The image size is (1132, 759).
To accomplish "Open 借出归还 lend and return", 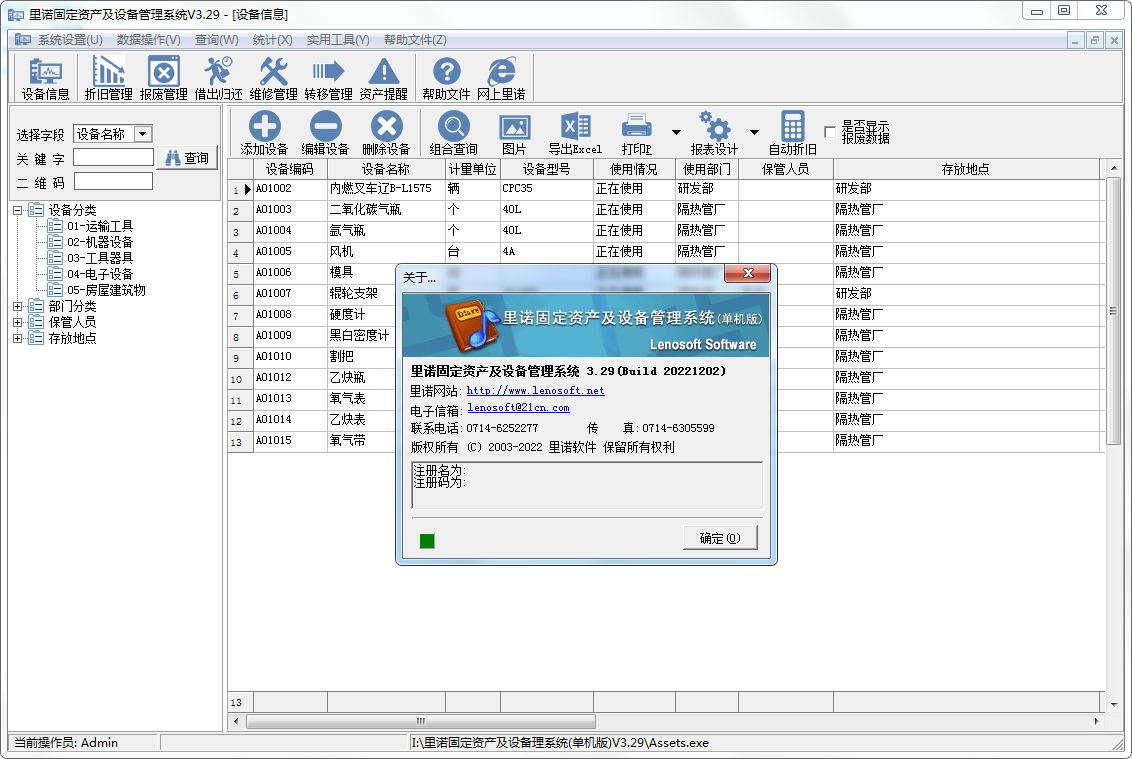I will coord(219,78).
